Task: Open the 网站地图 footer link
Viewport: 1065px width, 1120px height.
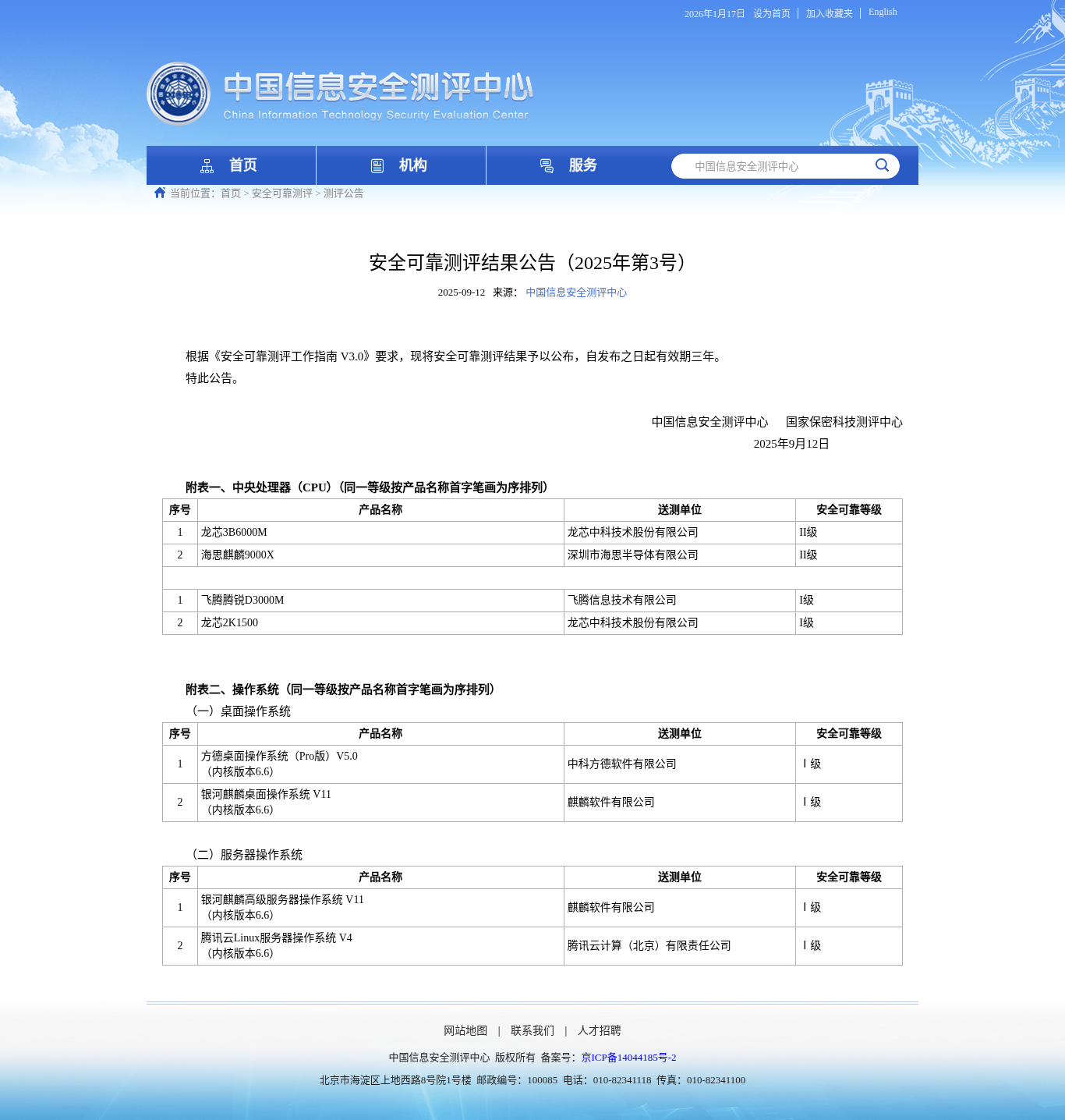Action: tap(465, 1031)
